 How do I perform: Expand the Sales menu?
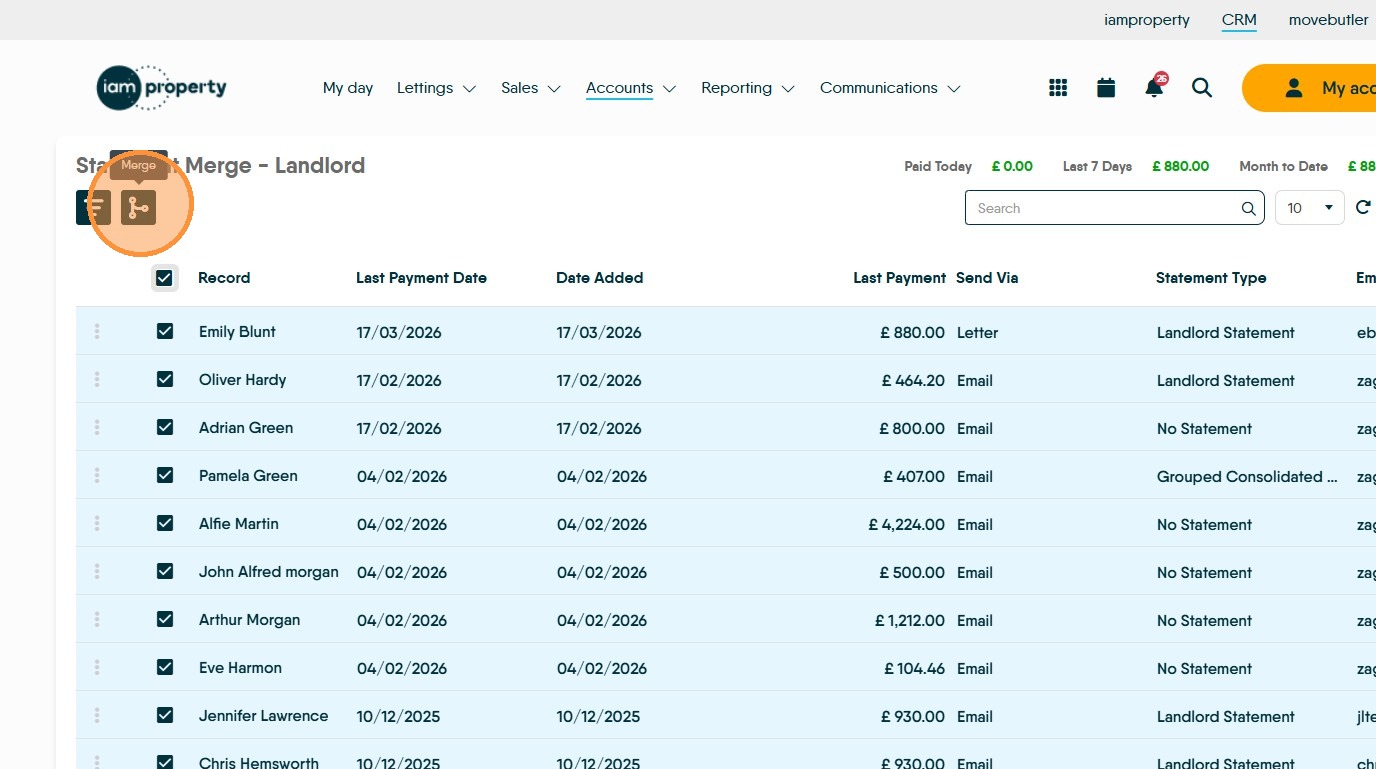point(531,88)
